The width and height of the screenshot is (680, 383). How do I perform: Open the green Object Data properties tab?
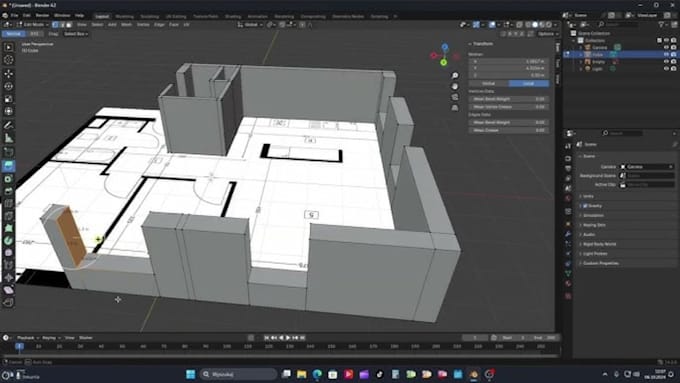[x=568, y=273]
